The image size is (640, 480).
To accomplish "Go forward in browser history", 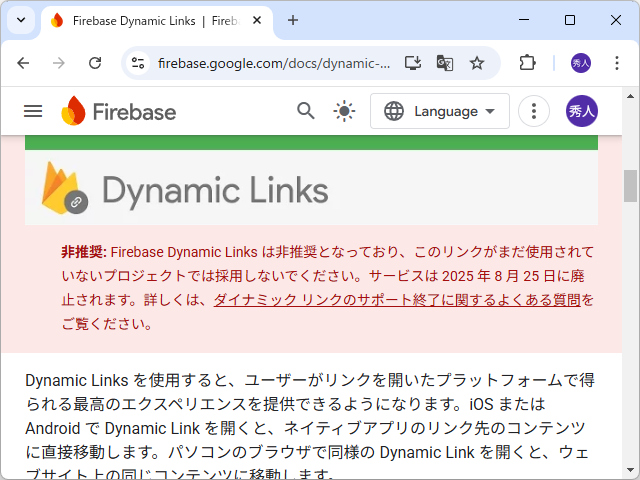I will pyautogui.click(x=59, y=63).
